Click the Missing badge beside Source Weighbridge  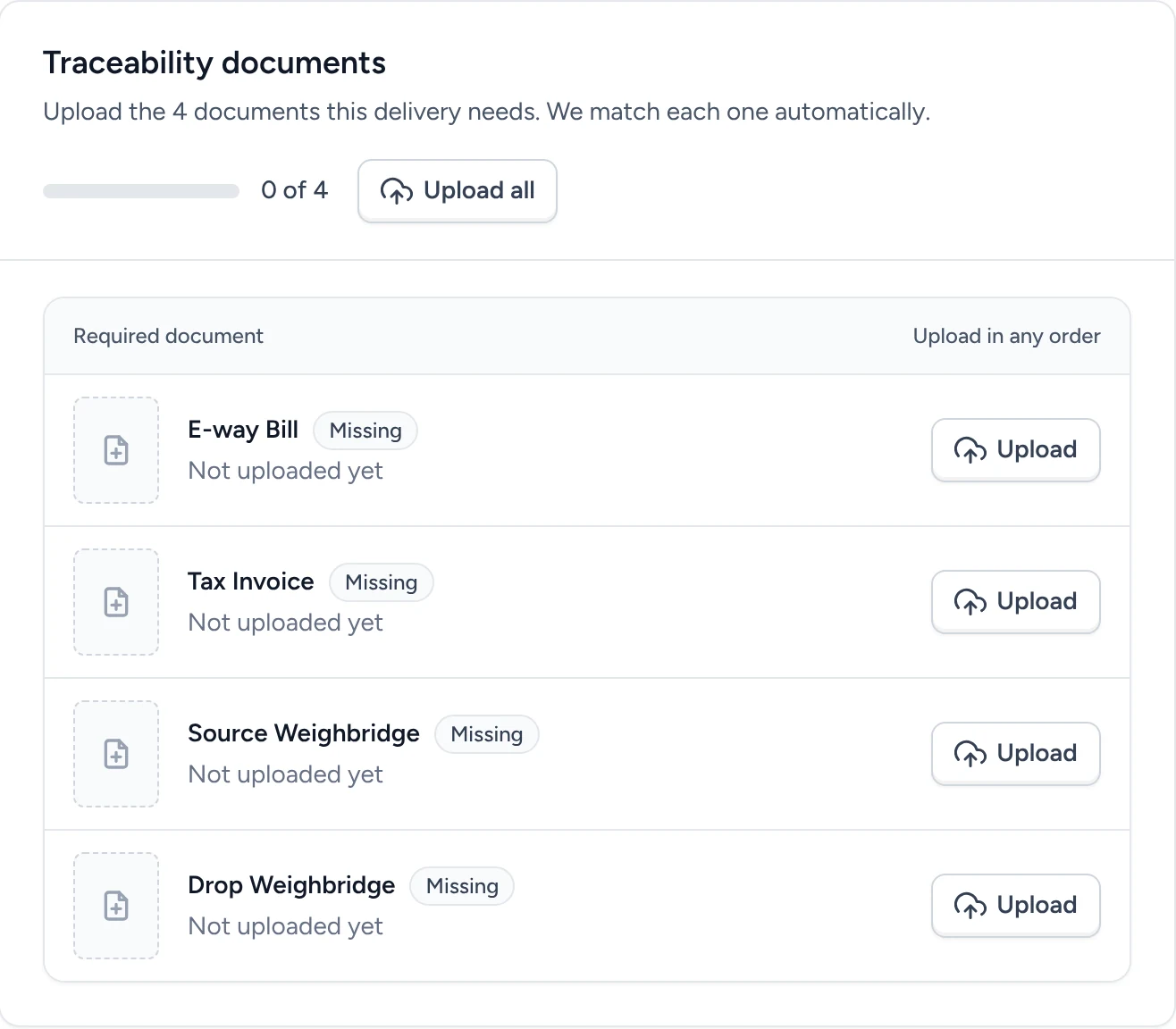coord(487,734)
